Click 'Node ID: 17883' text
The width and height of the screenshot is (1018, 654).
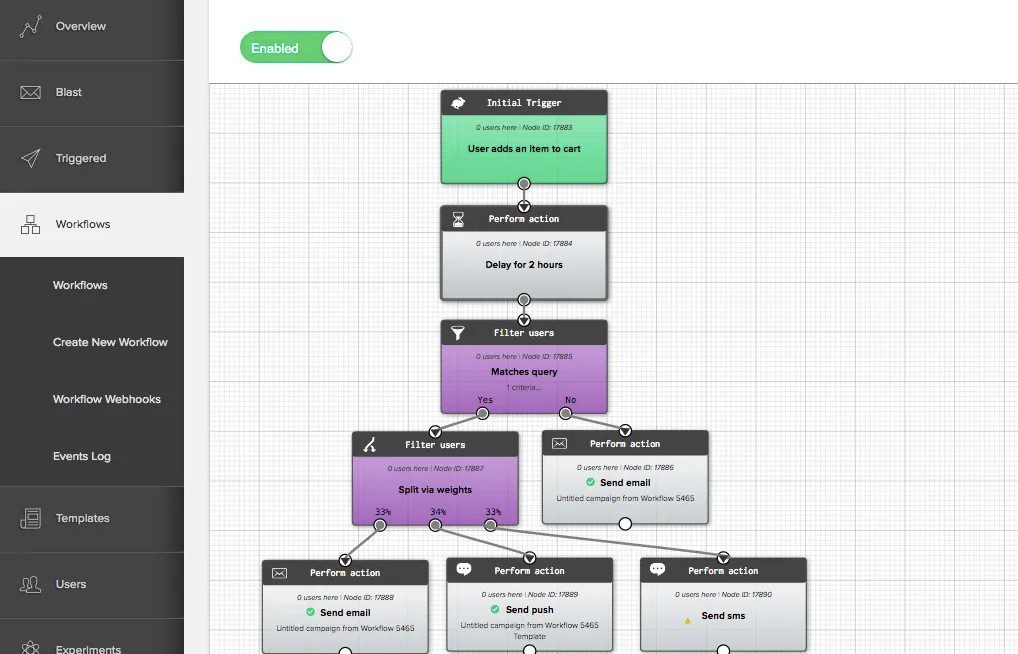(547, 128)
